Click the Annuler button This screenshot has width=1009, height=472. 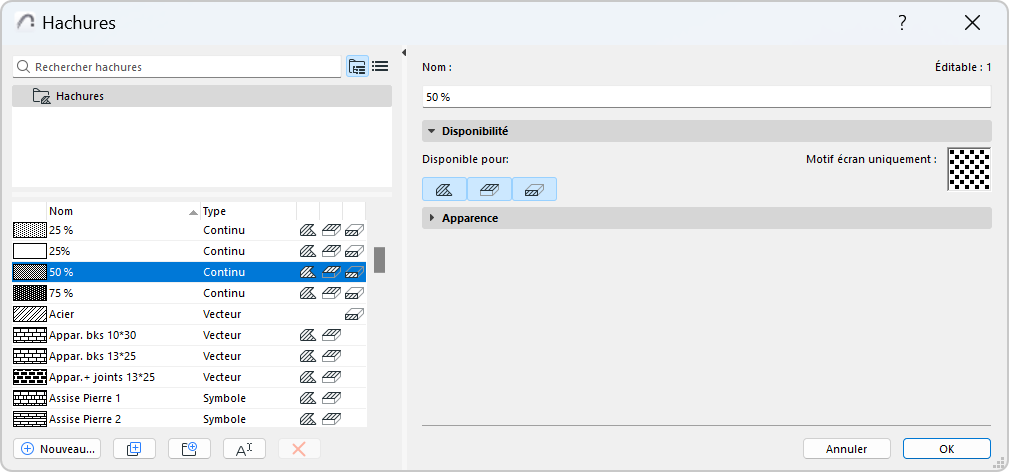(846, 449)
